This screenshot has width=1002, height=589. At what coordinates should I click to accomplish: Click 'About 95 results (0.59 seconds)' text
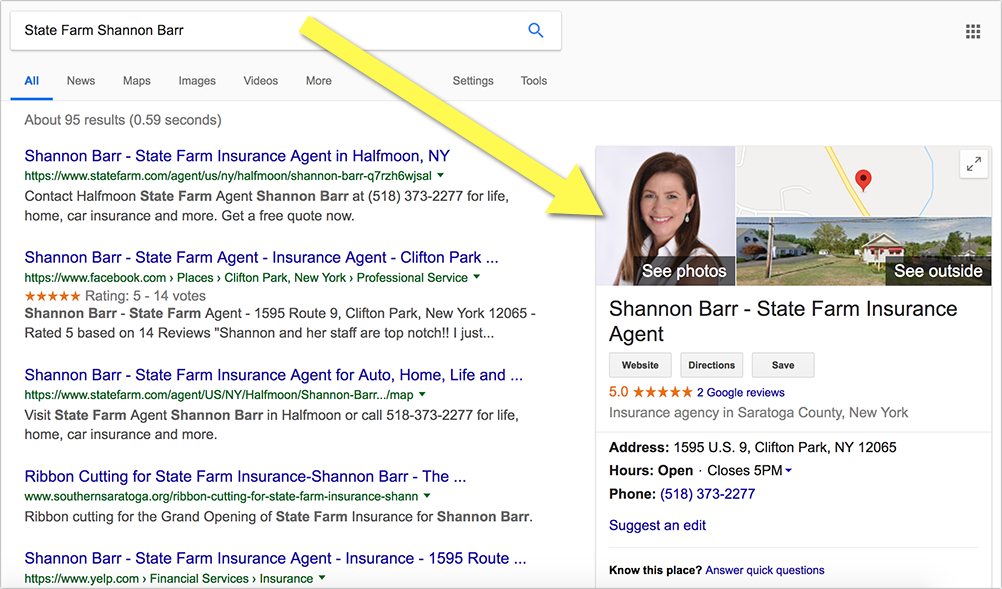pos(123,120)
